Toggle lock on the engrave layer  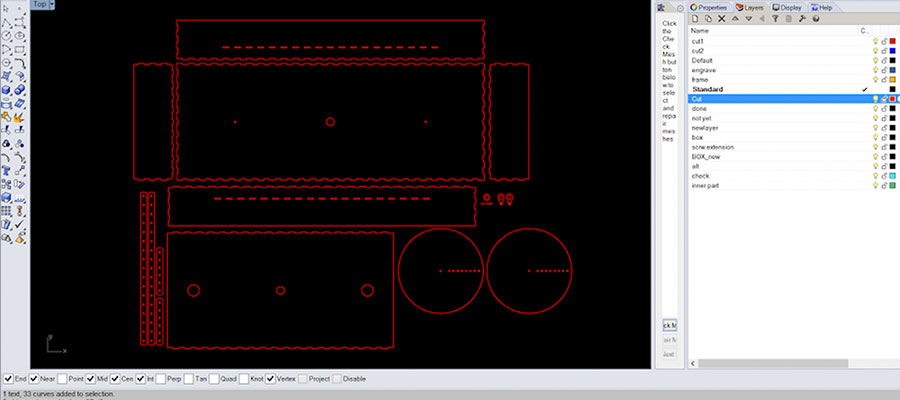[884, 70]
